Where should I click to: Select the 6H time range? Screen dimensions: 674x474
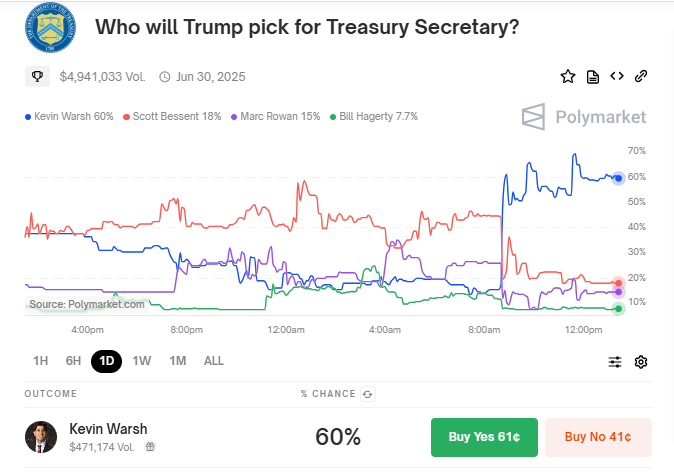(73, 361)
